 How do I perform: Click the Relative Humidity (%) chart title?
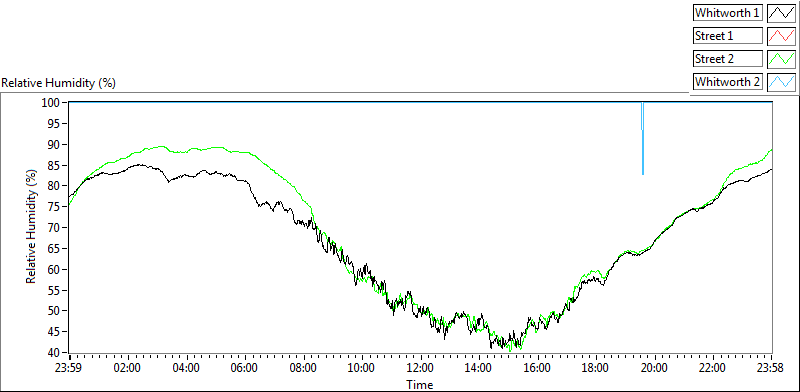[59, 83]
